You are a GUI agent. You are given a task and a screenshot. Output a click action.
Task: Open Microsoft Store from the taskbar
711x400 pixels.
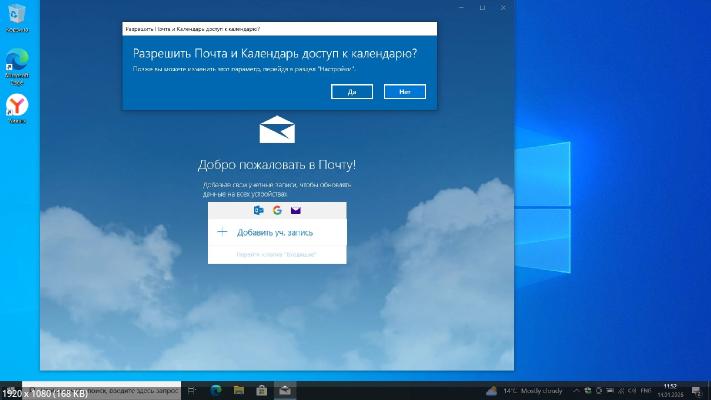[262, 390]
